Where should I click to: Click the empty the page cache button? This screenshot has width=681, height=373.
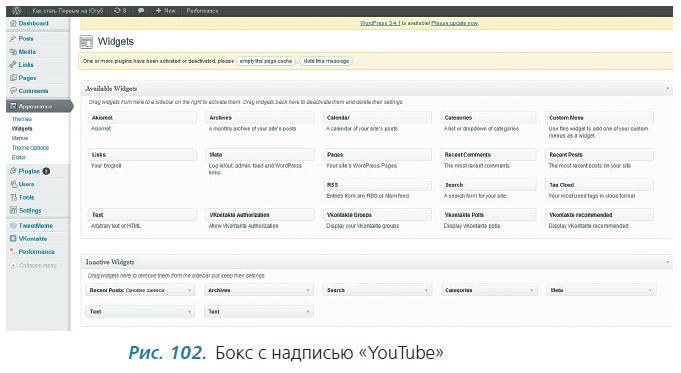click(x=266, y=61)
